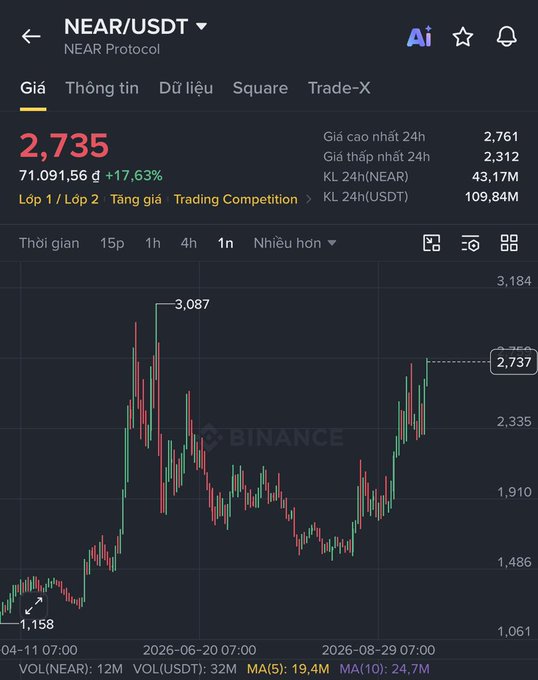Tap the 24h high value 2,761
The image size is (538, 680).
pyautogui.click(x=501, y=137)
